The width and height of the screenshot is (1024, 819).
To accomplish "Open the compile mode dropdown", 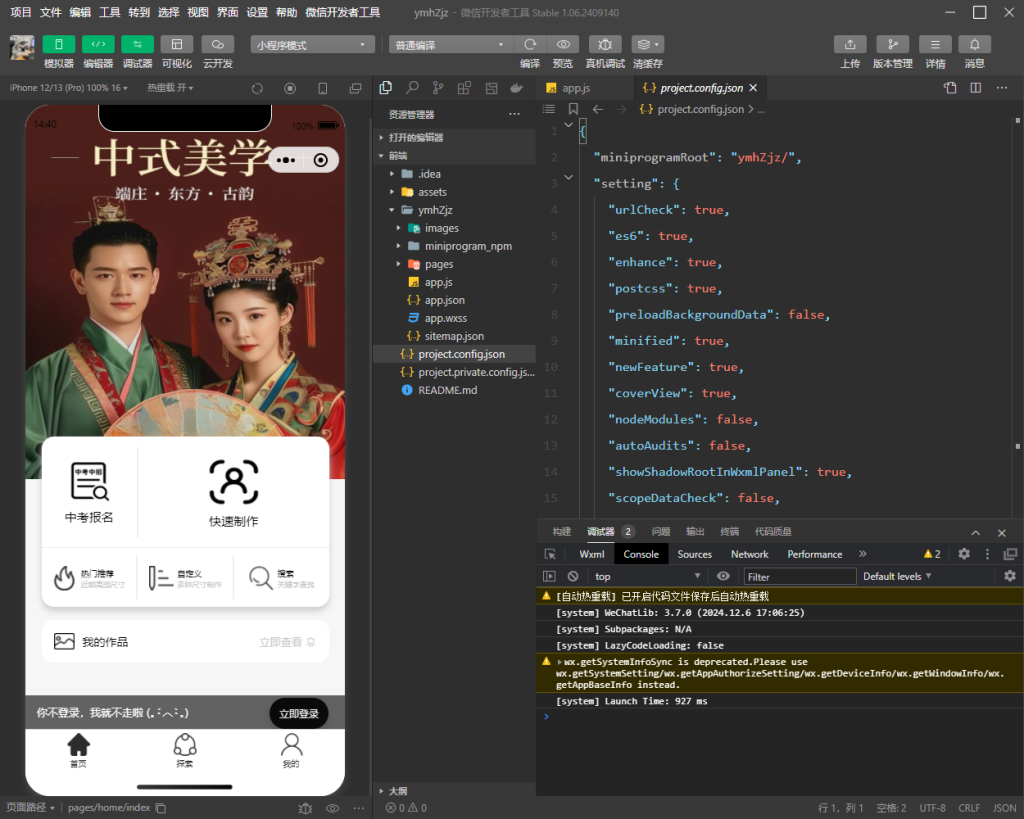I will (451, 44).
